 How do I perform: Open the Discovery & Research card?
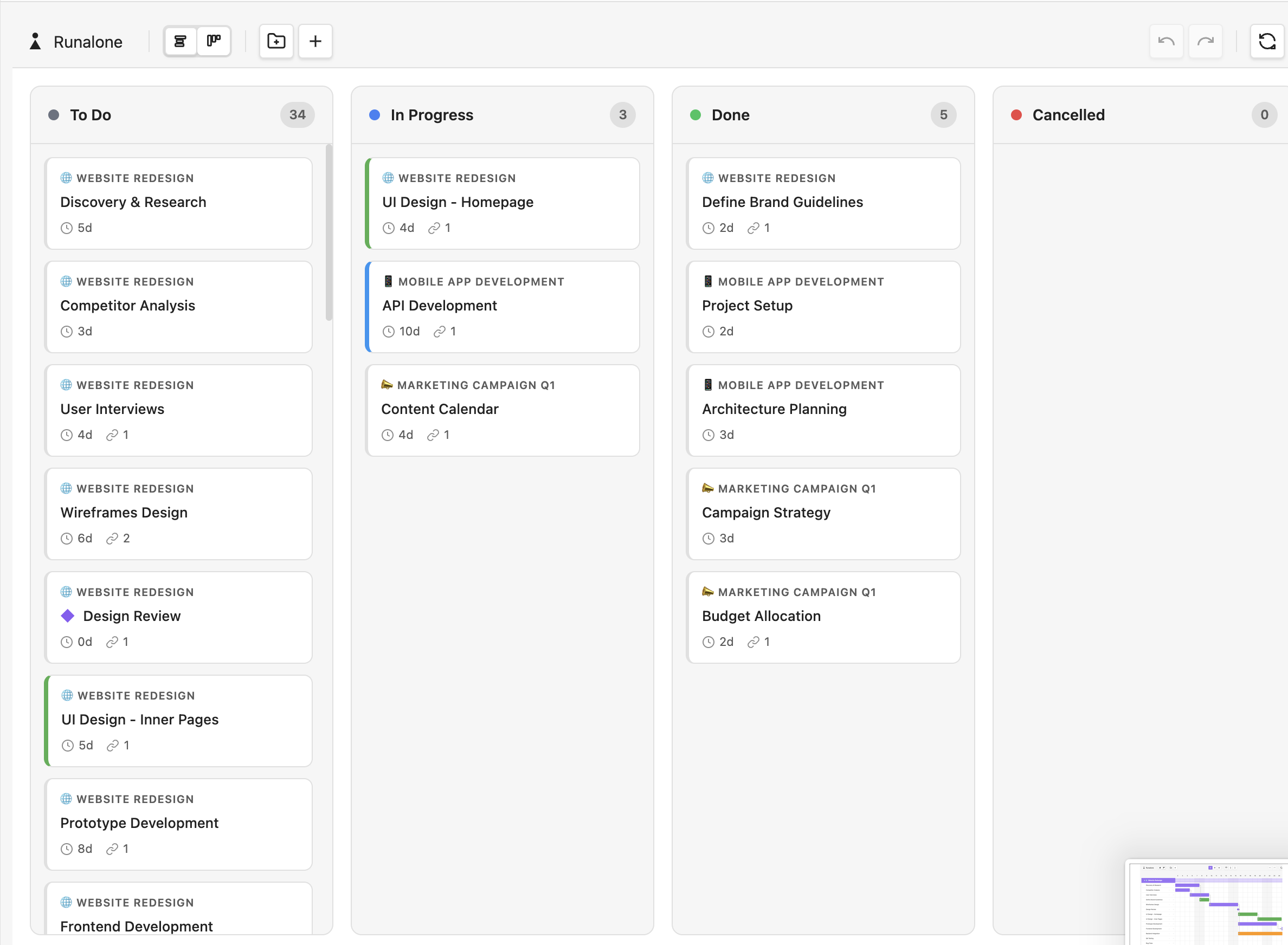(178, 203)
